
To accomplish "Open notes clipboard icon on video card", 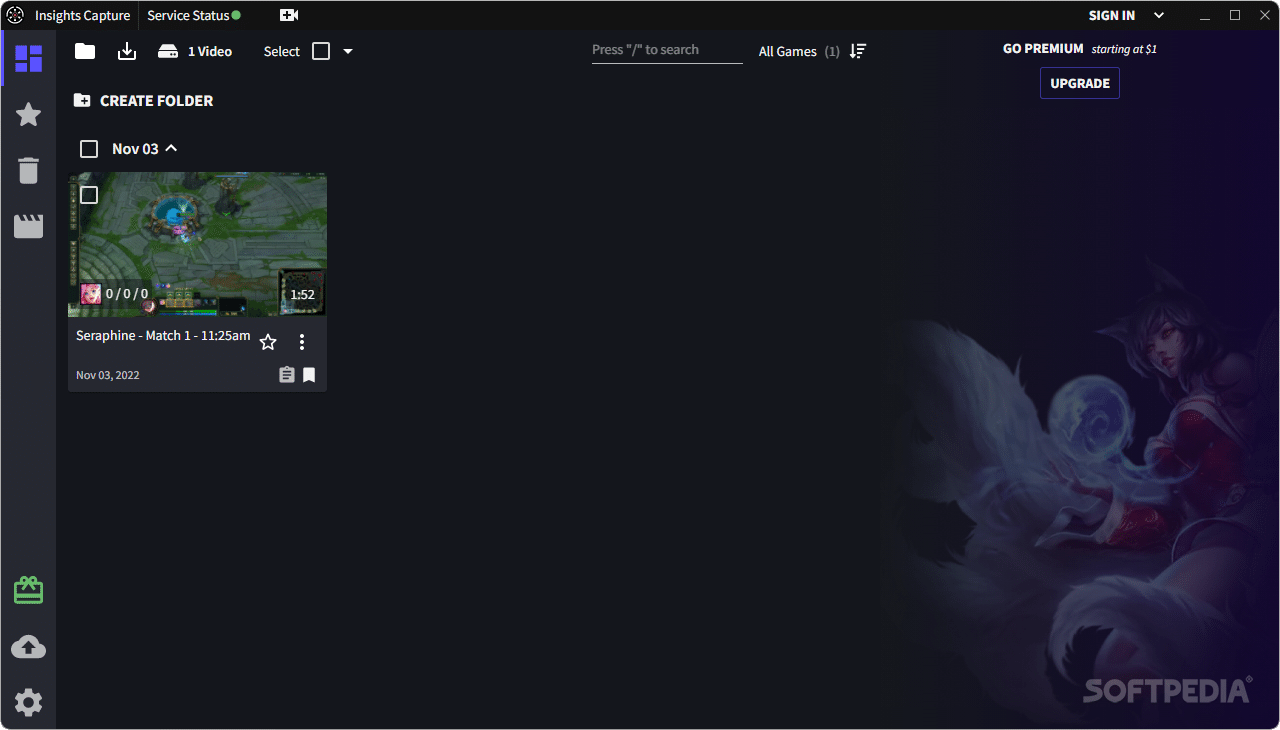I will [x=287, y=375].
